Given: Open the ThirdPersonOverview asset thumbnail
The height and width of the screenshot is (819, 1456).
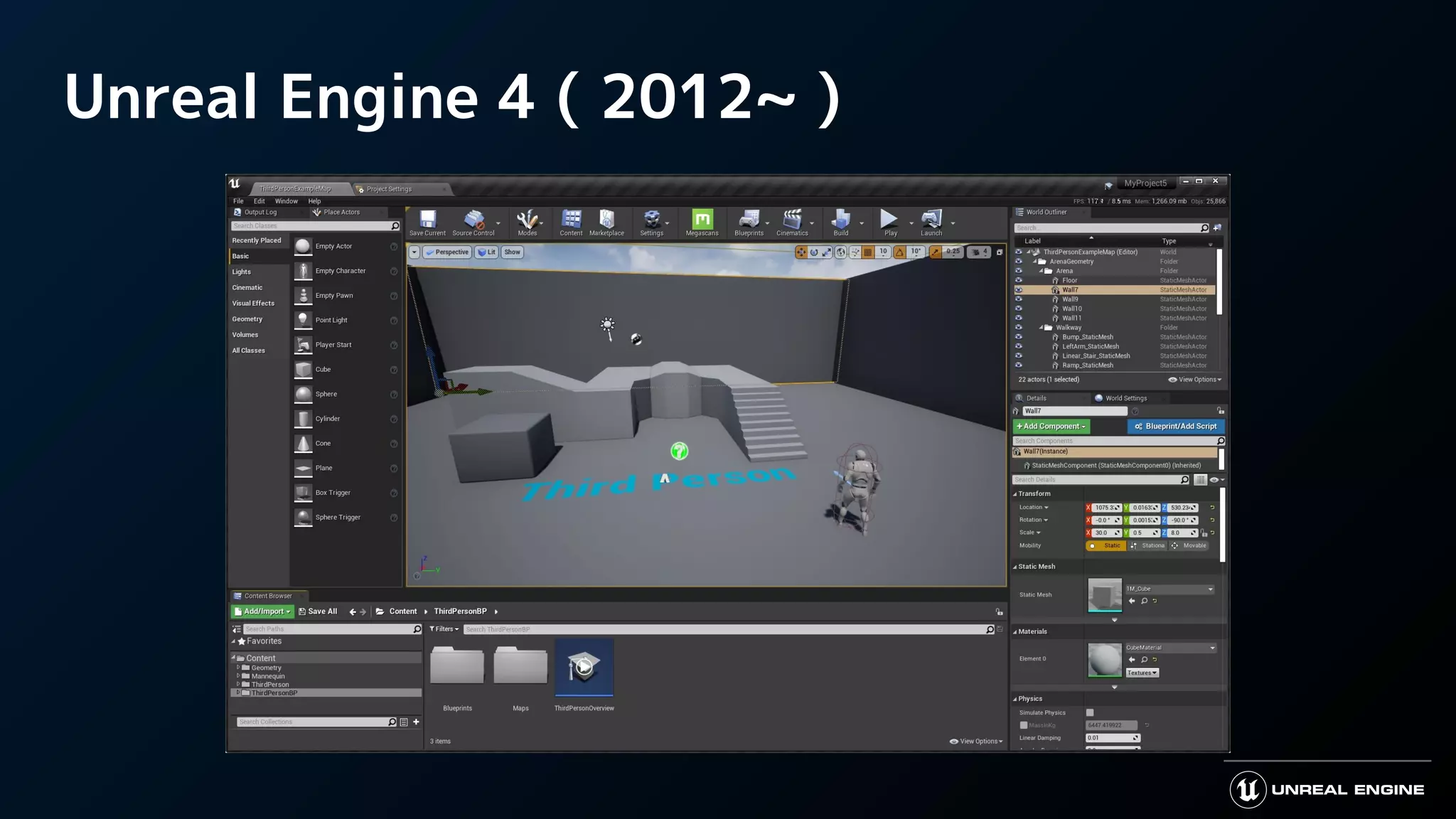Looking at the screenshot, I should click(584, 668).
